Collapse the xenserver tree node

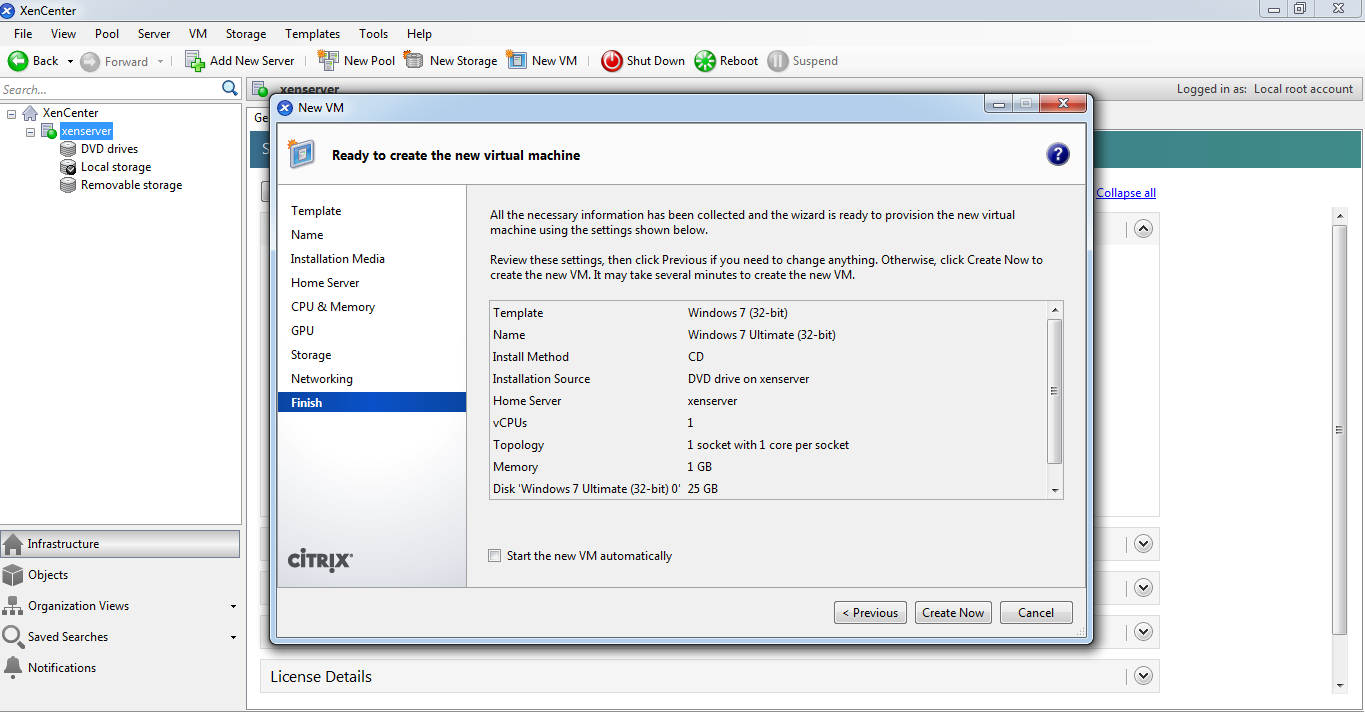click(x=31, y=132)
